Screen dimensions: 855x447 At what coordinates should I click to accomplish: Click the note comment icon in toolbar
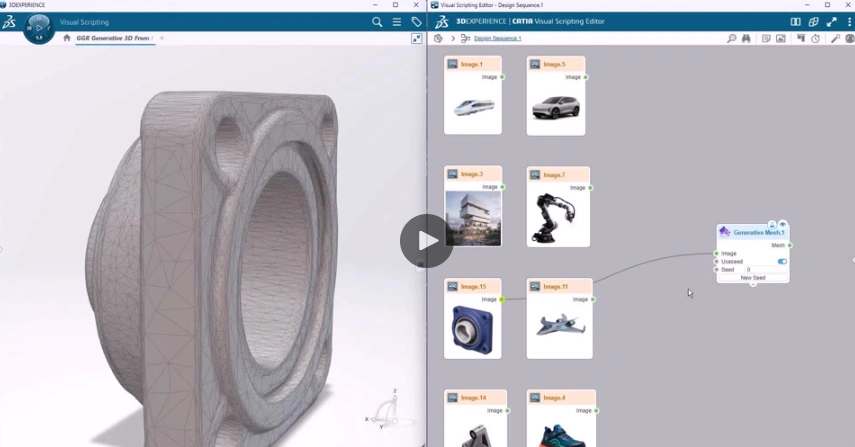(766, 38)
